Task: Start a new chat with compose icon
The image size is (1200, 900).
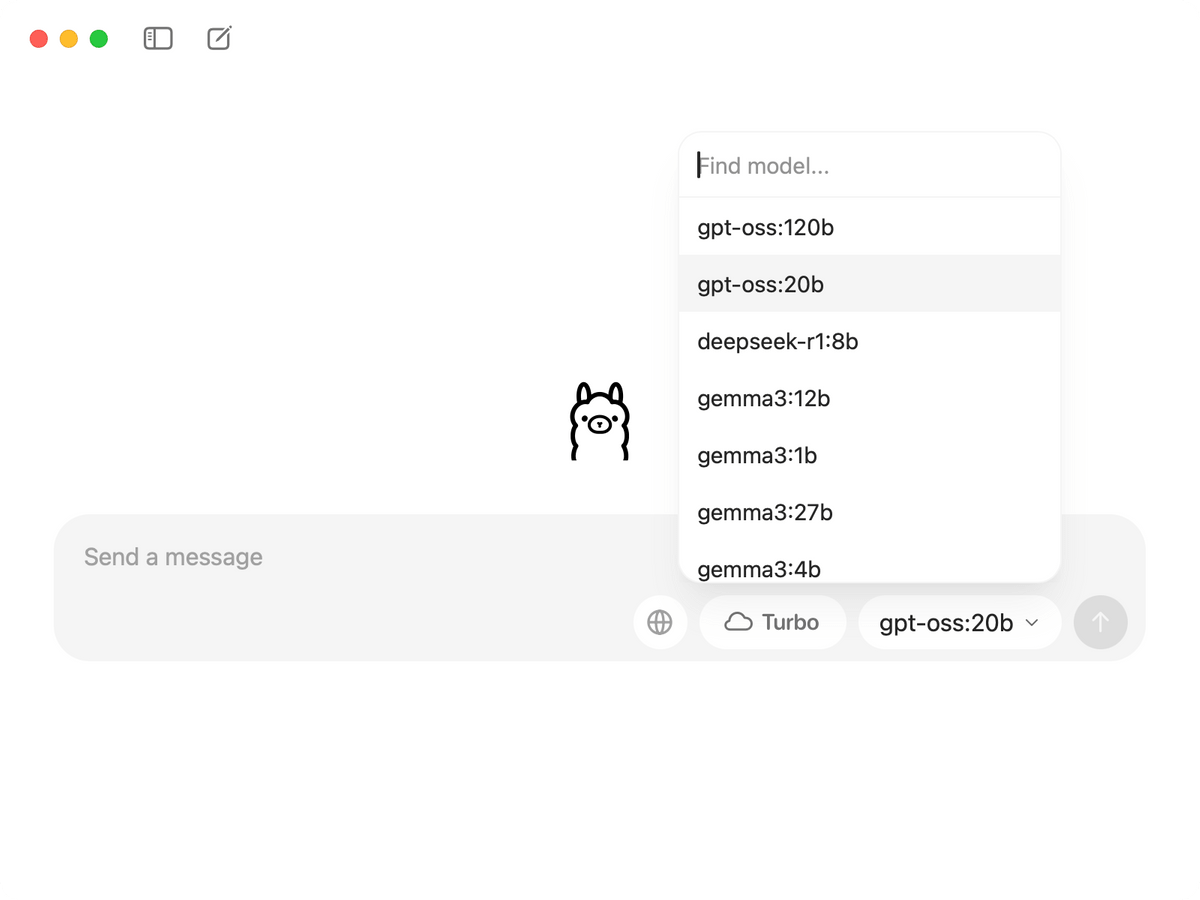Action: 219,39
